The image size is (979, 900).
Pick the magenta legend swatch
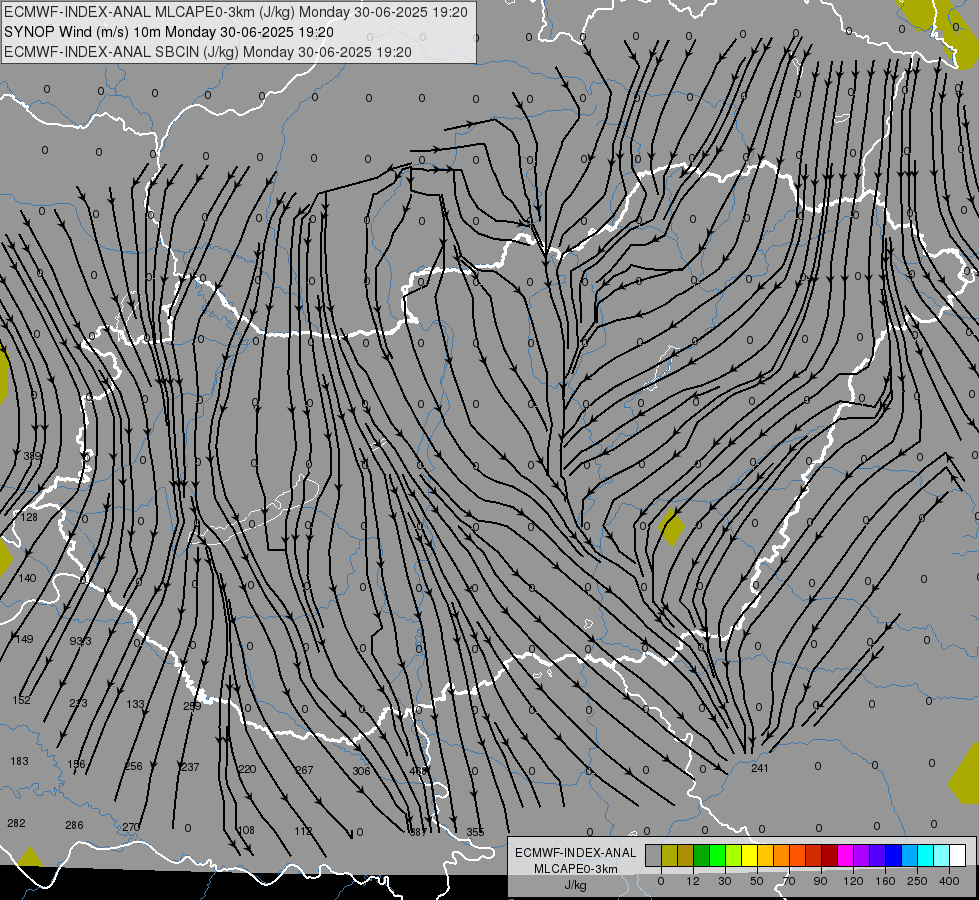(845, 855)
